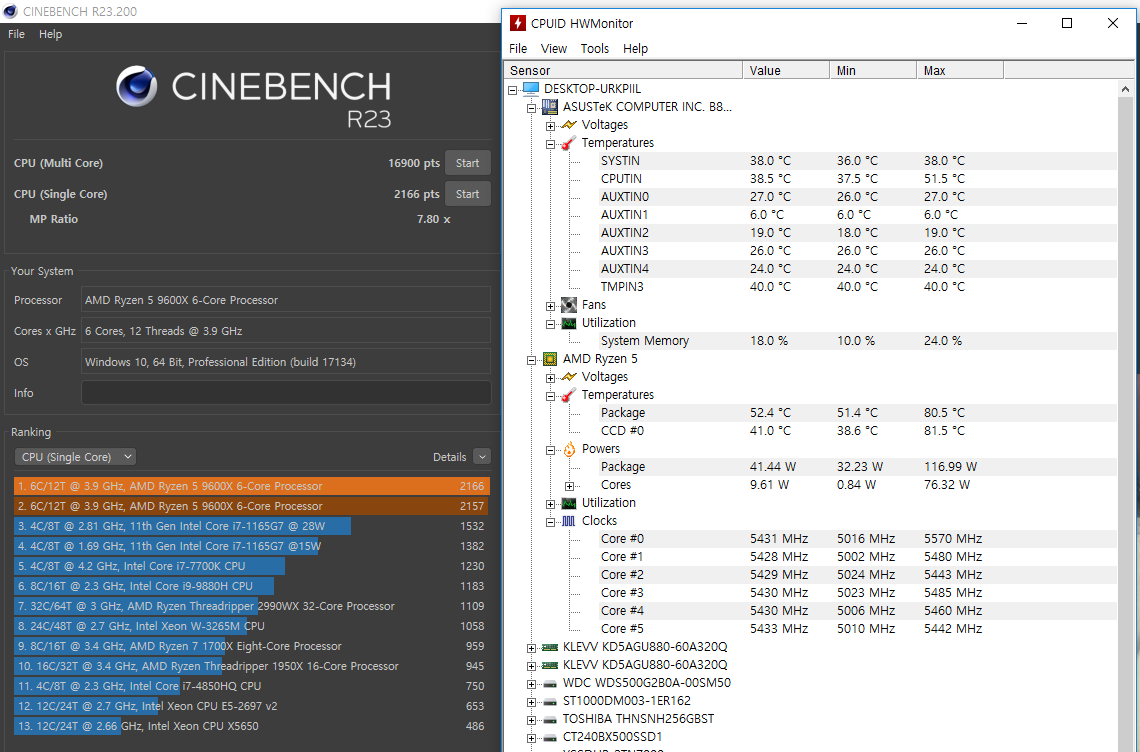Click the motherboard Voltages lightning icon
The width and height of the screenshot is (1140, 752).
569,125
